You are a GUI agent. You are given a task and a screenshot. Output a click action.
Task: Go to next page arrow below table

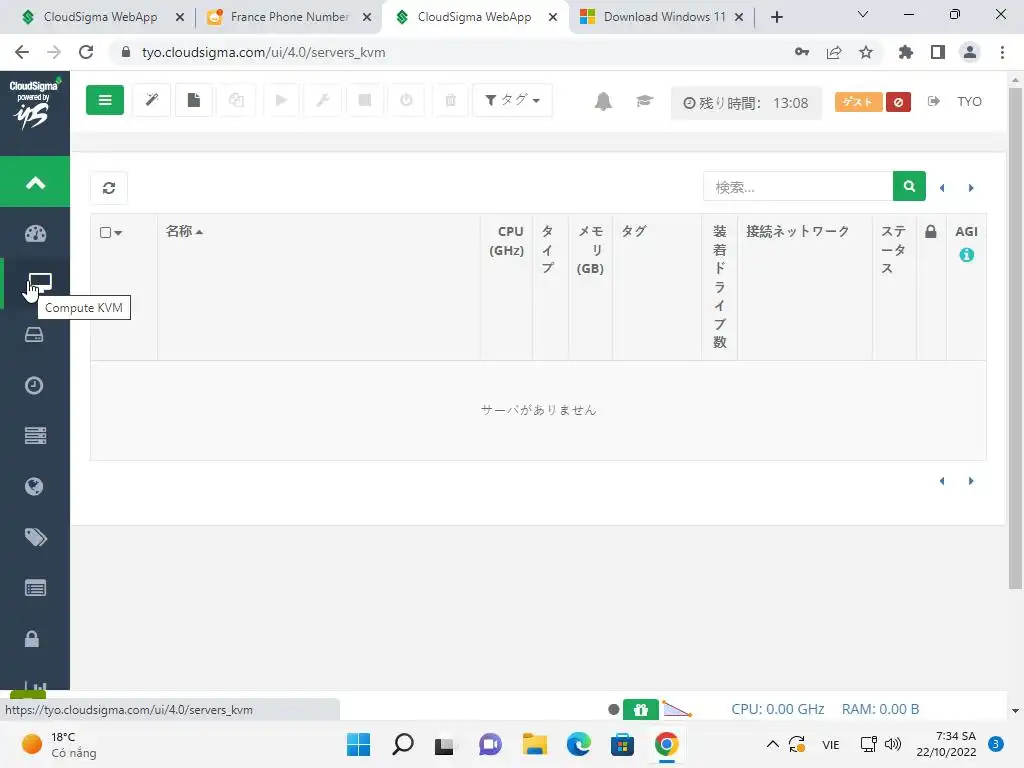[971, 481]
